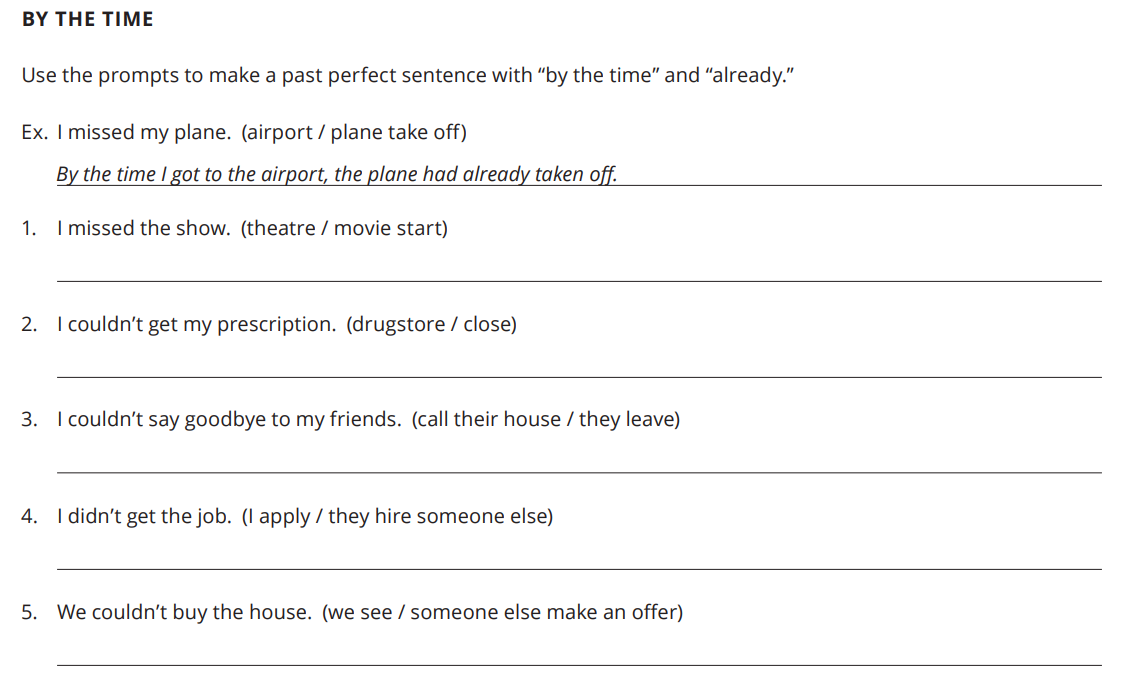Click the hint "(we see / someone else make an offer)"
1134x677 pixels.
pyautogui.click(x=503, y=613)
